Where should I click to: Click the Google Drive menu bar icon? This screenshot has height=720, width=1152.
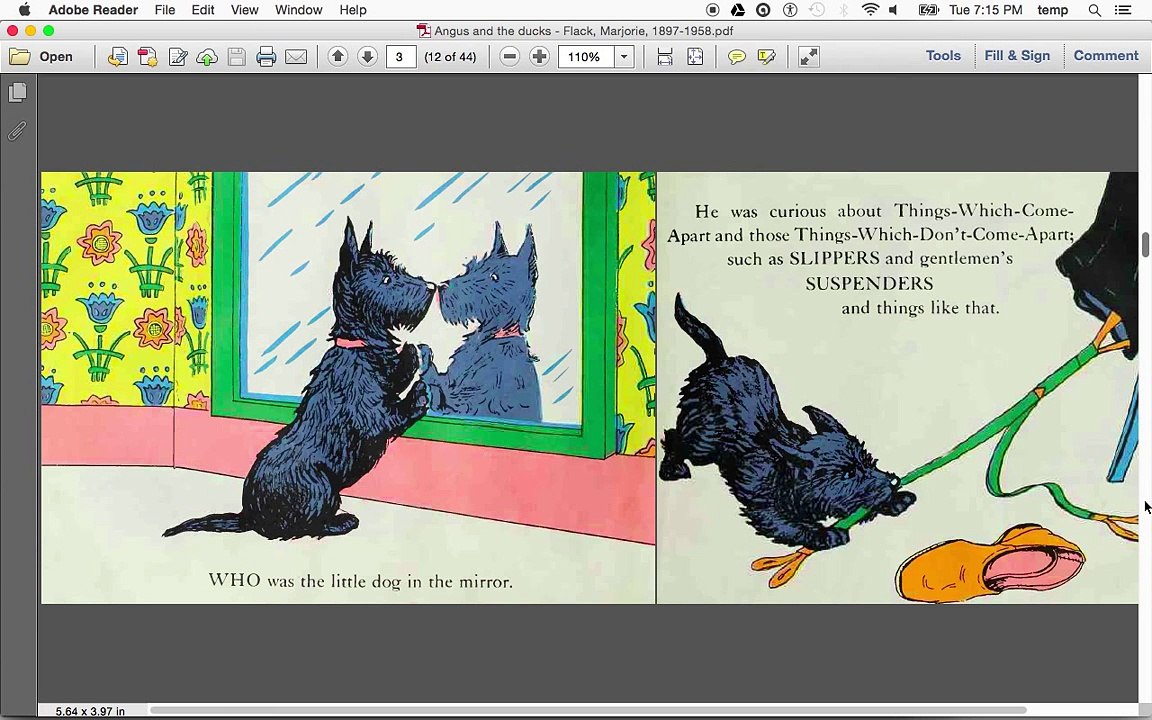pyautogui.click(x=738, y=10)
